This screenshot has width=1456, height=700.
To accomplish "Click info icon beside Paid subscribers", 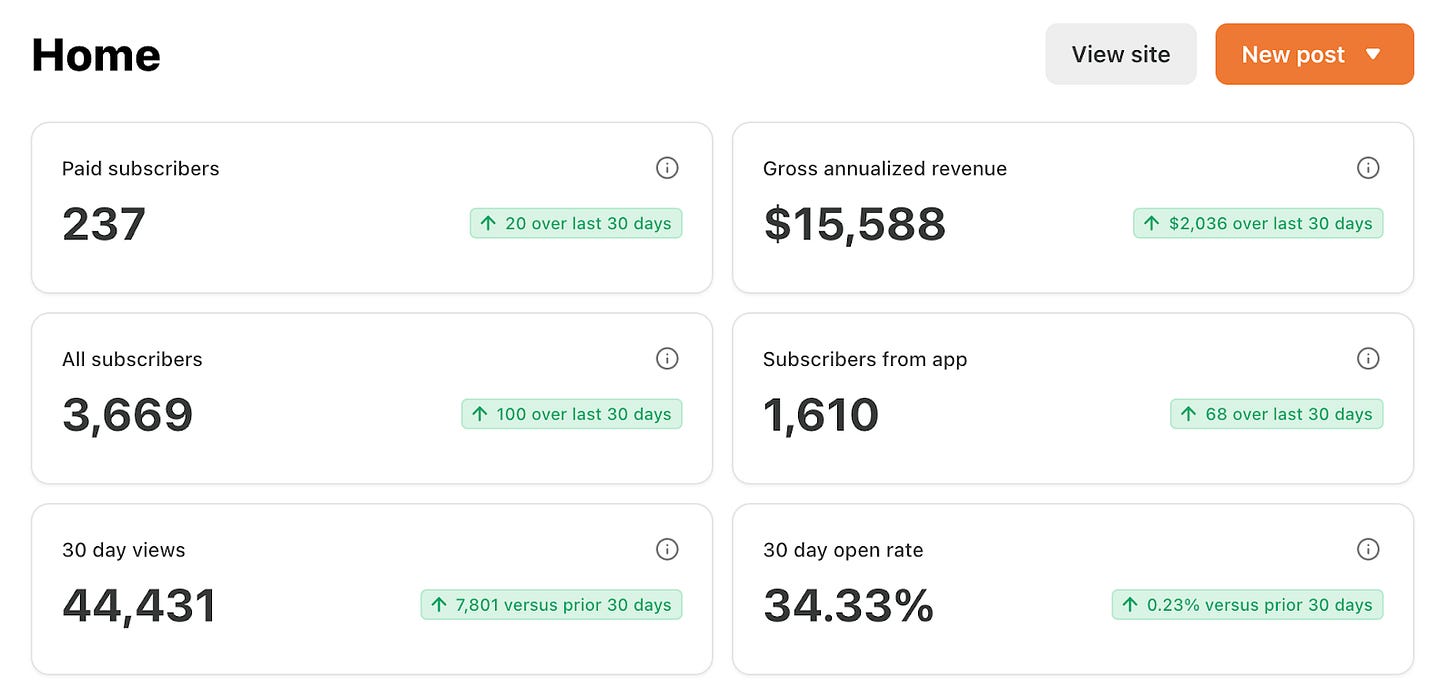I will tap(667, 168).
